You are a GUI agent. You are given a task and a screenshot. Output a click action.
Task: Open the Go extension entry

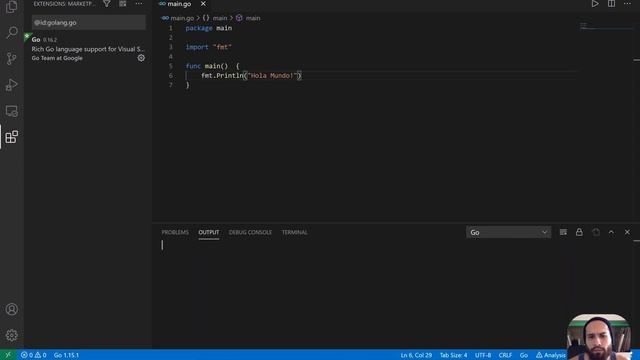(x=88, y=49)
